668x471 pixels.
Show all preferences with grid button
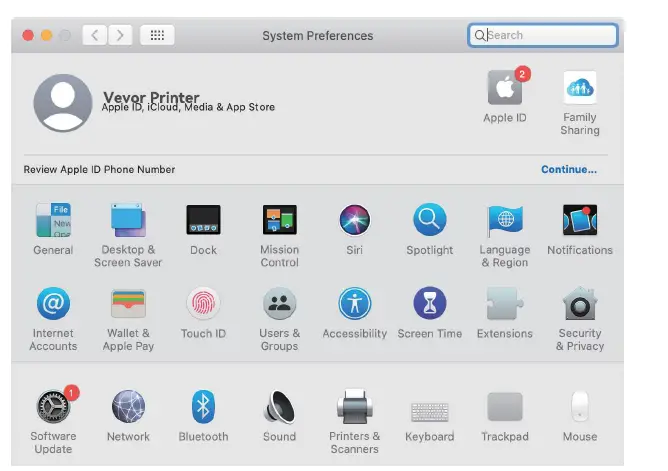157,35
